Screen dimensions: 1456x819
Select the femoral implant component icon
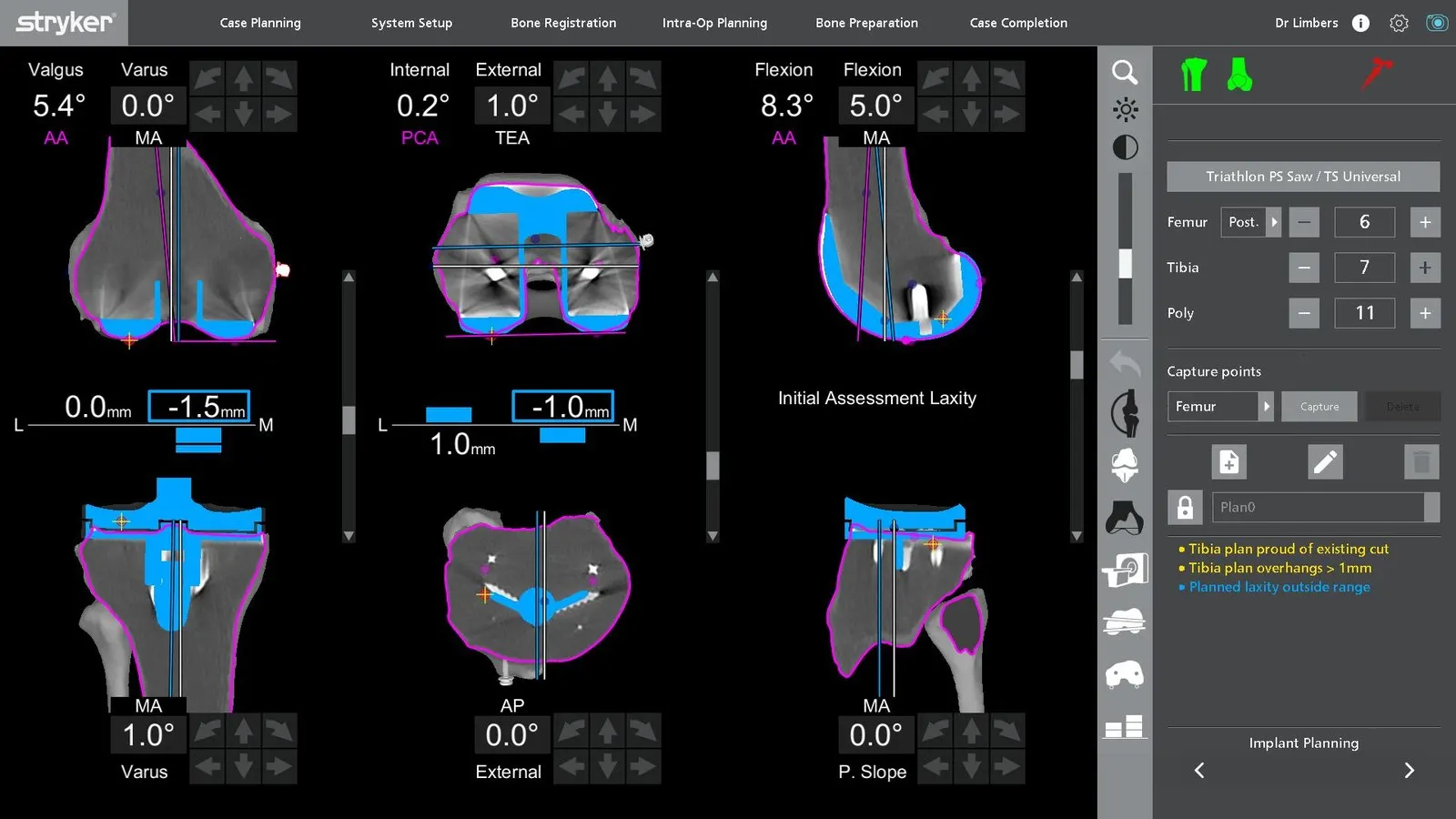tap(1126, 465)
